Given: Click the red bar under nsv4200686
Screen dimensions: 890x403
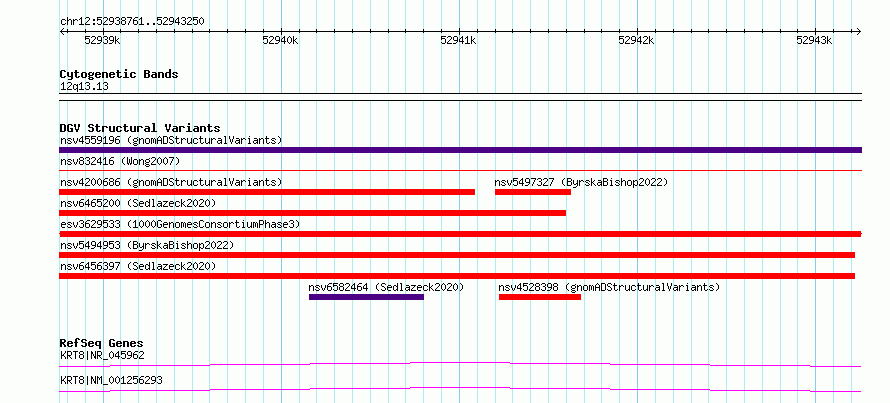Looking at the screenshot, I should 267,192.
